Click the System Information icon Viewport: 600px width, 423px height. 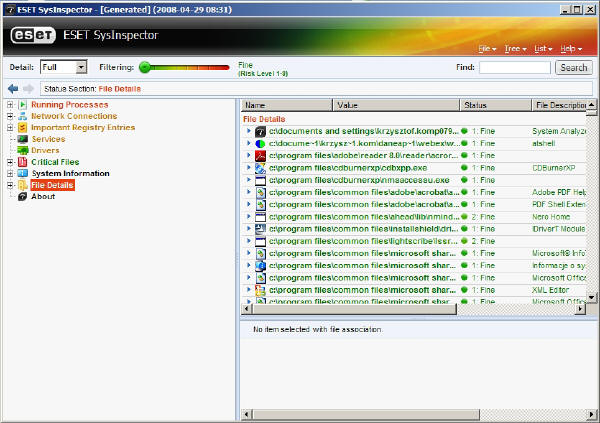(x=23, y=173)
